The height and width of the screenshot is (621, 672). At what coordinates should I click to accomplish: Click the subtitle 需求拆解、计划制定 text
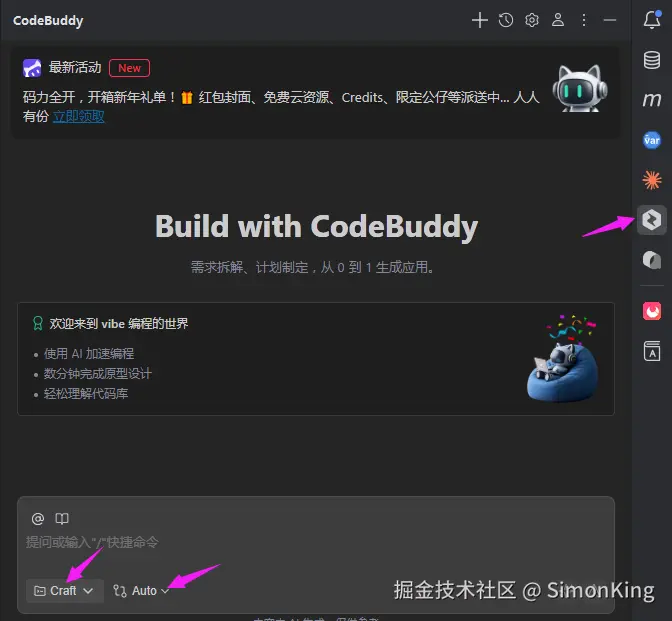313,267
